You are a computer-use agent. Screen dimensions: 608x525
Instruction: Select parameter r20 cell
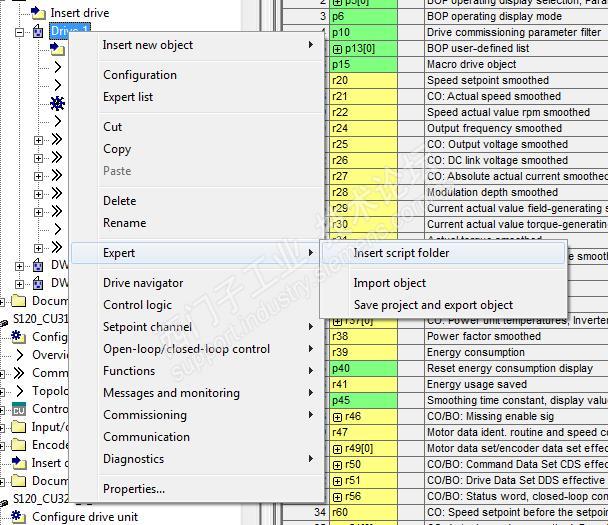[x=363, y=80]
